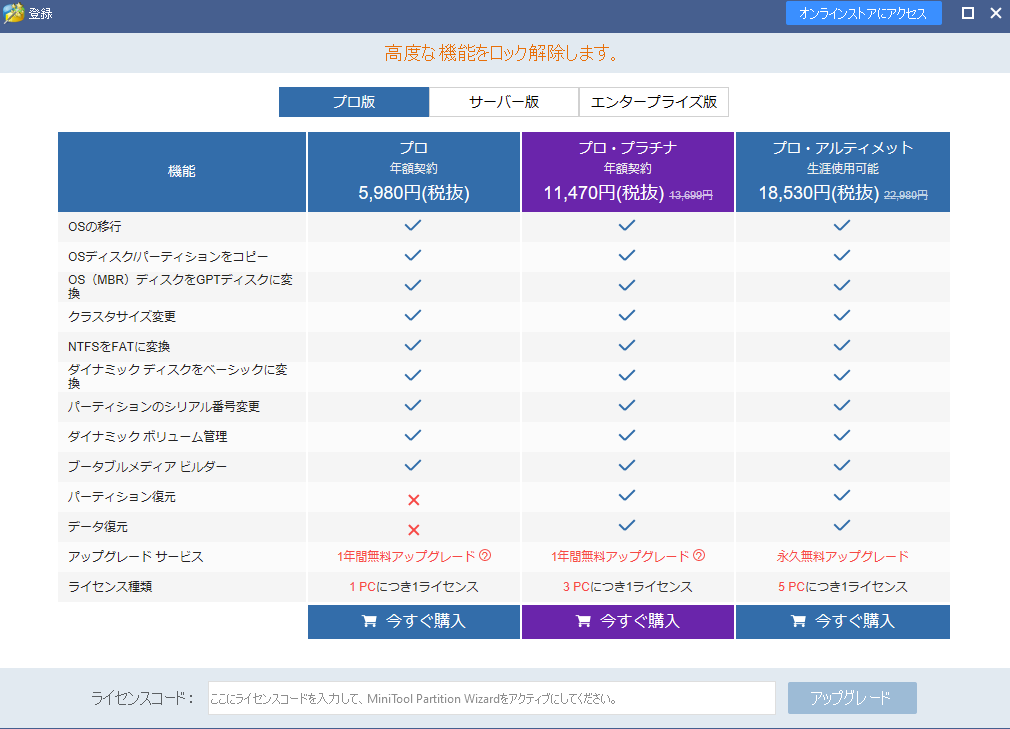Buy the プロ・プラチナ plan with 今すぐ購入
Viewport: 1010px width, 729px height.
(627, 621)
